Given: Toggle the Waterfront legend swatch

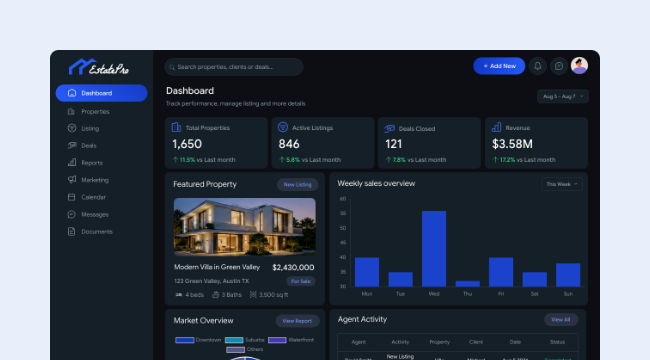Looking at the screenshot, I should [x=277, y=340].
